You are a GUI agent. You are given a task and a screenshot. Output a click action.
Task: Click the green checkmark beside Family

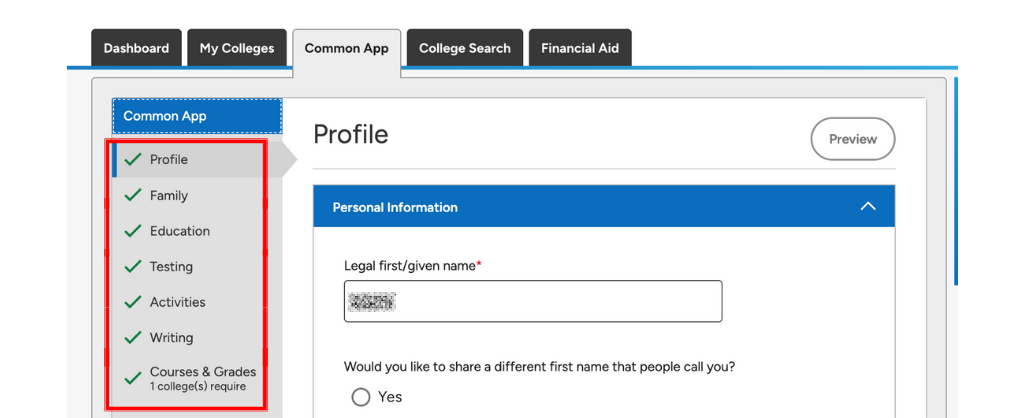pyautogui.click(x=133, y=195)
